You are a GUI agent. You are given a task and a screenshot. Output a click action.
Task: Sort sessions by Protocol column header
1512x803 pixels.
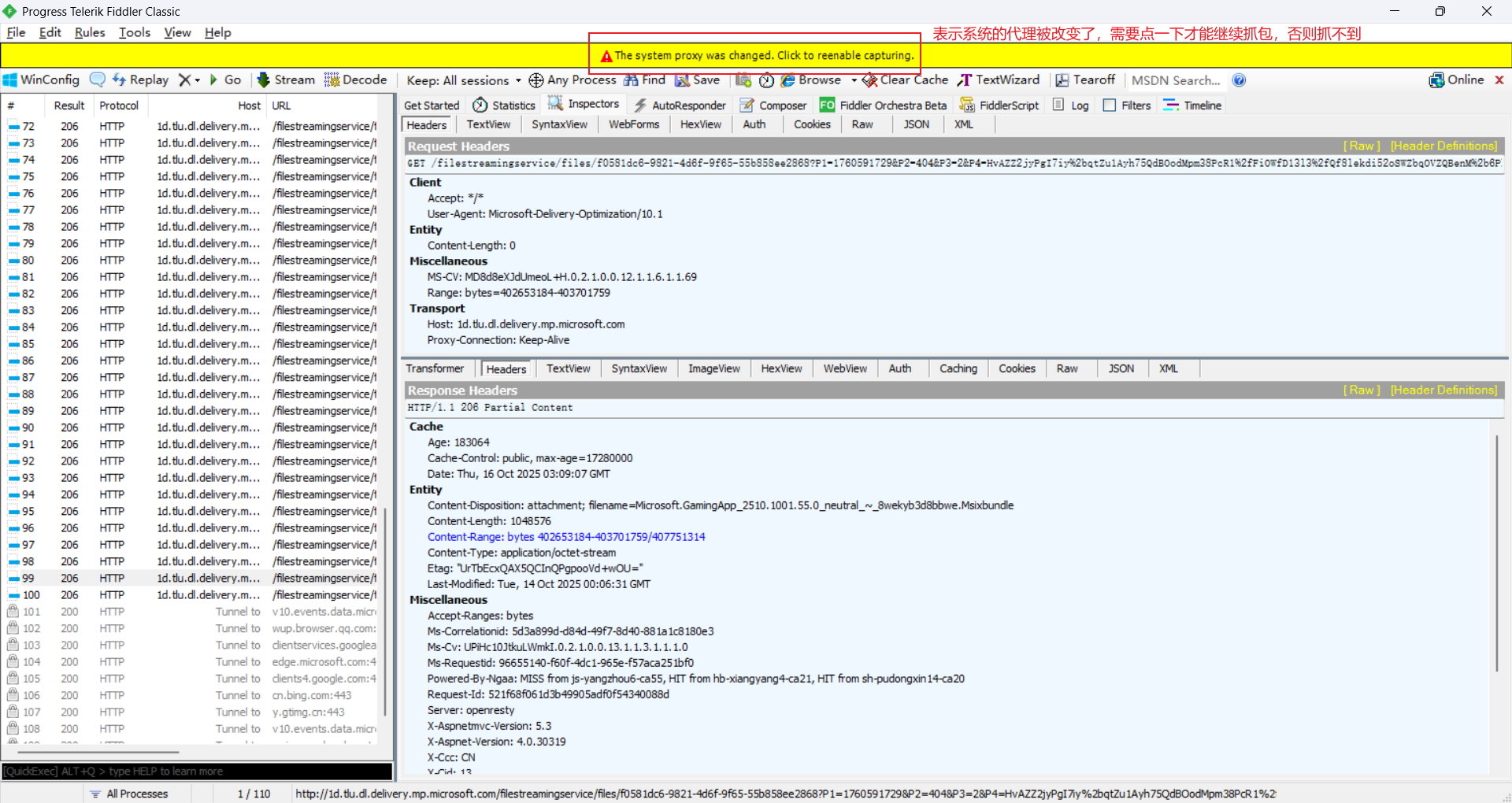[x=119, y=105]
